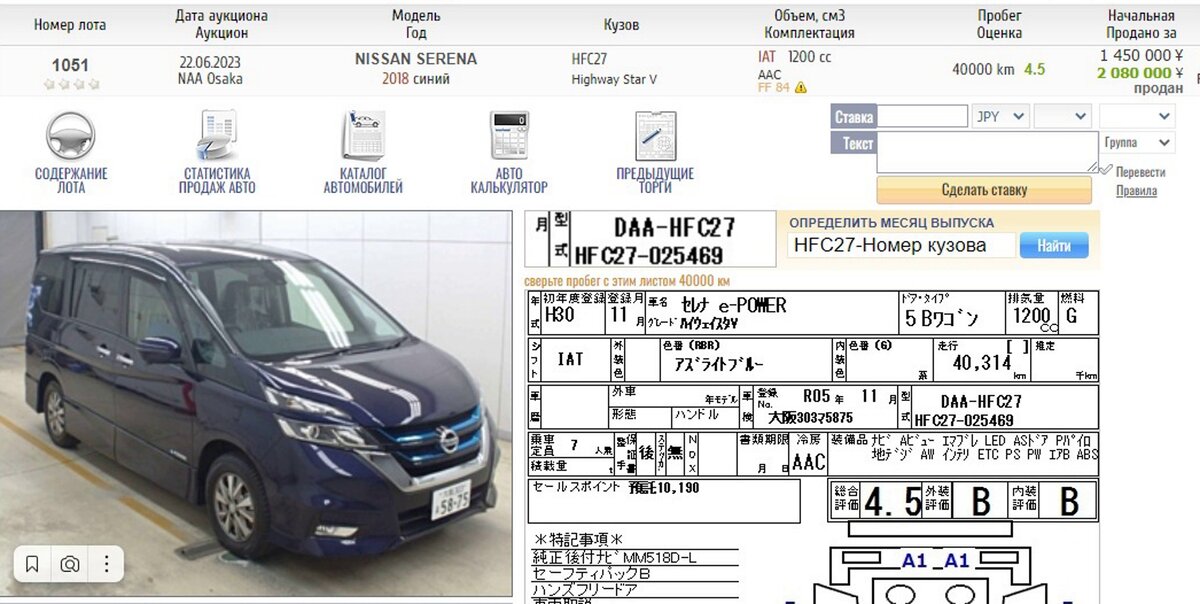Open Статистика продаж авто icon
The image size is (1200, 604).
pyautogui.click(x=217, y=135)
